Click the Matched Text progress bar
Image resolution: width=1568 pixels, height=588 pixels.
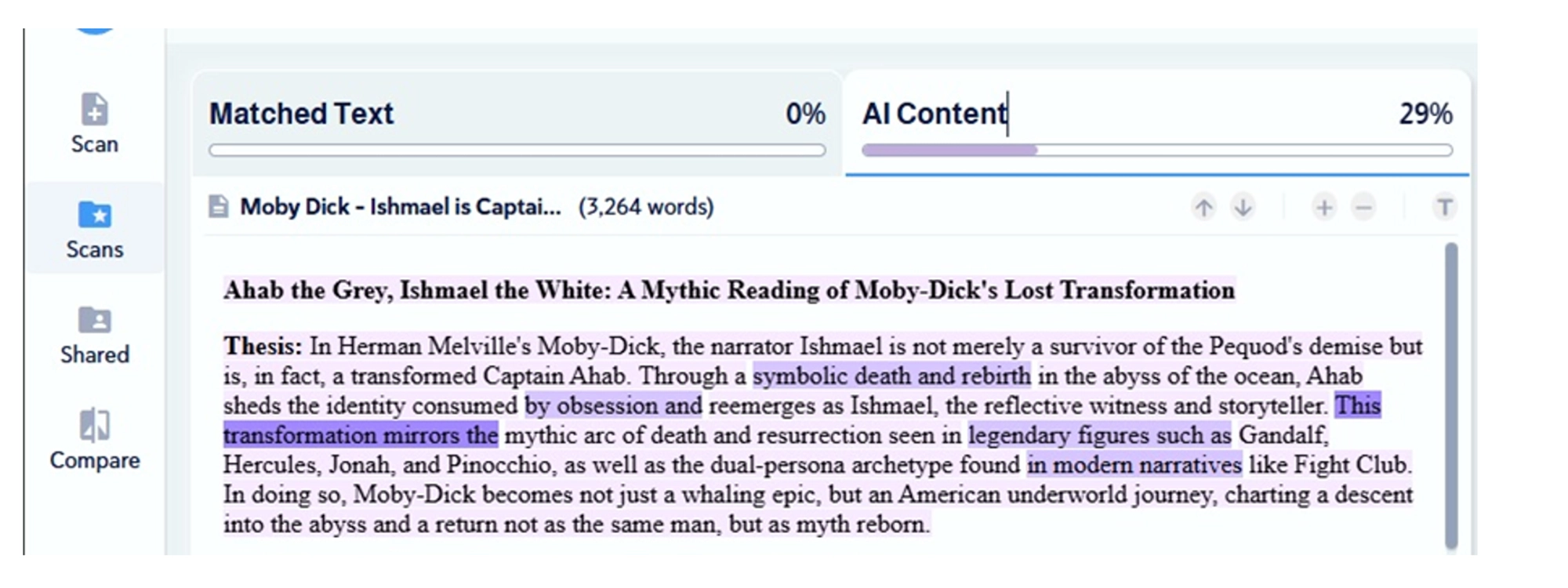click(517, 151)
